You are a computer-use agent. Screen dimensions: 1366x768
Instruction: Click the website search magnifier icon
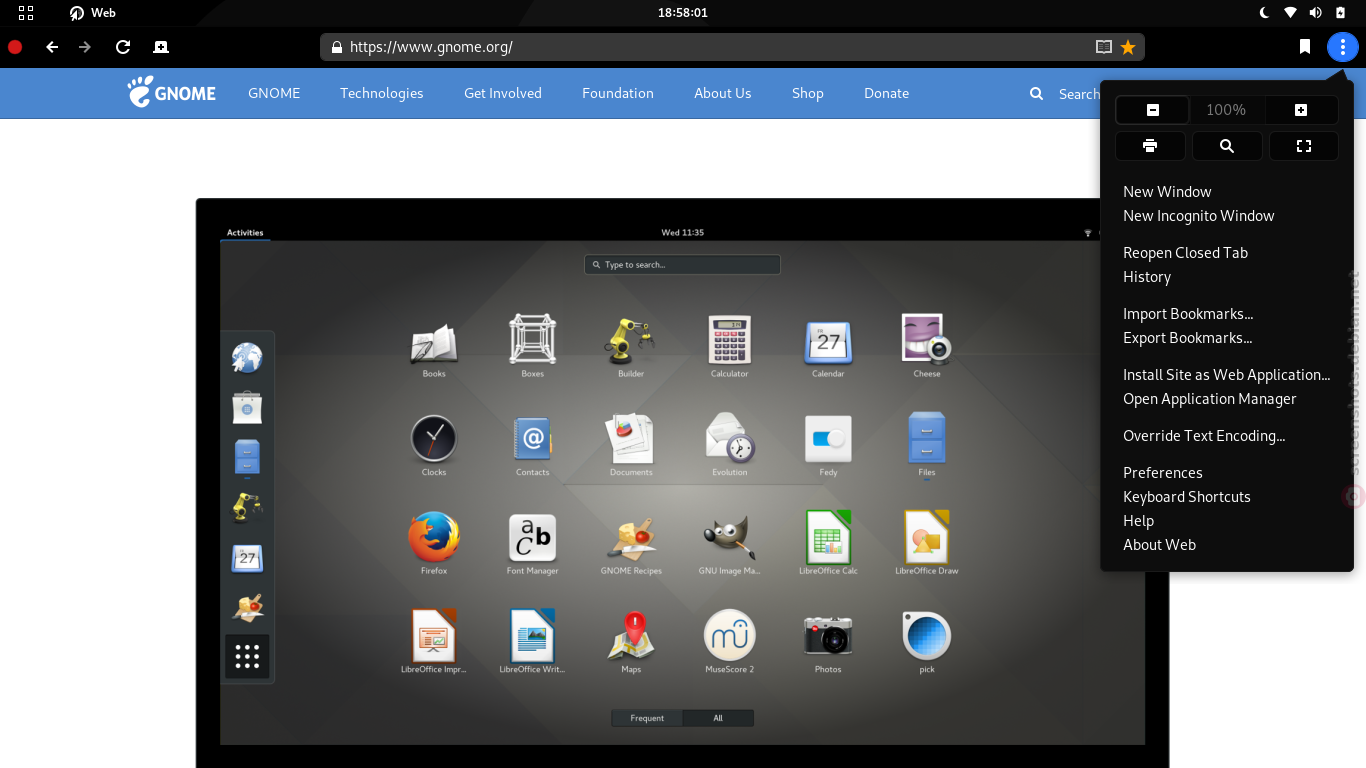tap(1036, 93)
